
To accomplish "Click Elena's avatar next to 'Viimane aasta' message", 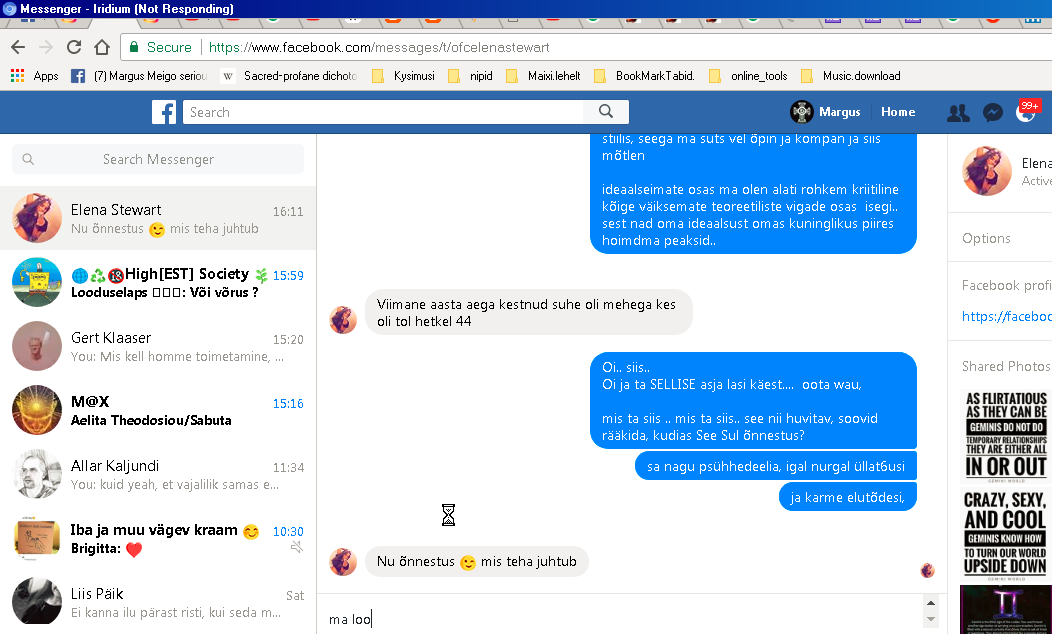I will click(343, 320).
